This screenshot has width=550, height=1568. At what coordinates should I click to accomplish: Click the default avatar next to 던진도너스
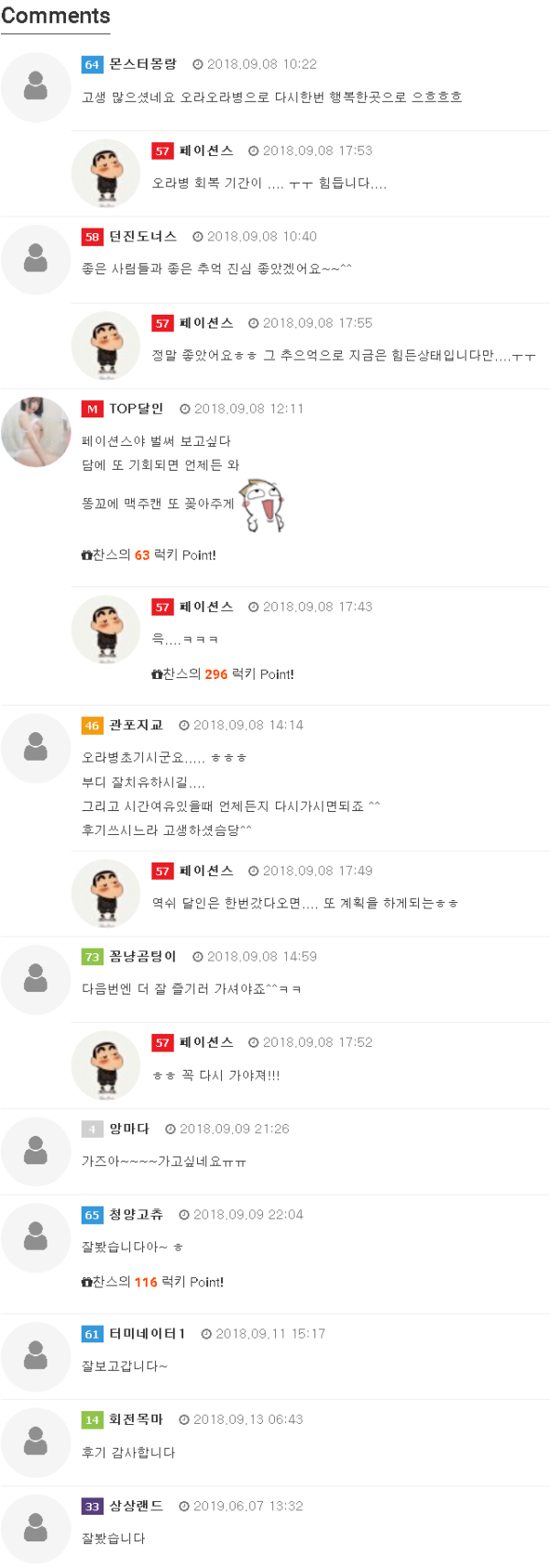click(36, 260)
